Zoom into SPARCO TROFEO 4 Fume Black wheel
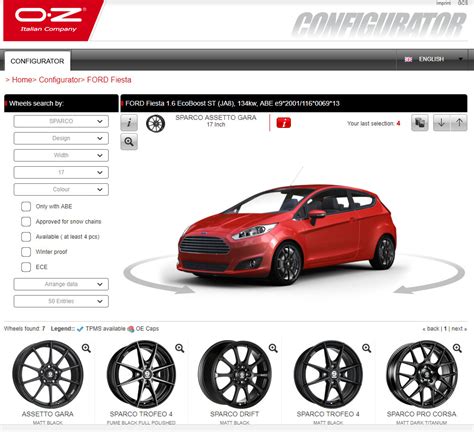Viewport: 474px width, 432px height. (180, 348)
